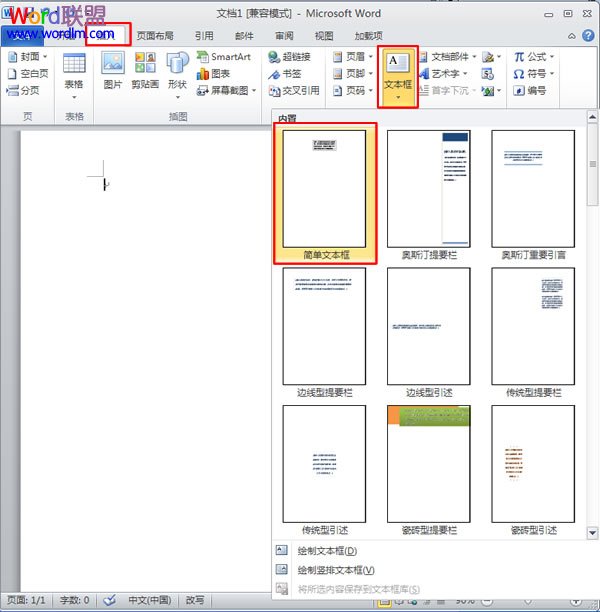The width and height of the screenshot is (600, 612).
Task: Insert a SmartArt graphic
Action: (224, 57)
